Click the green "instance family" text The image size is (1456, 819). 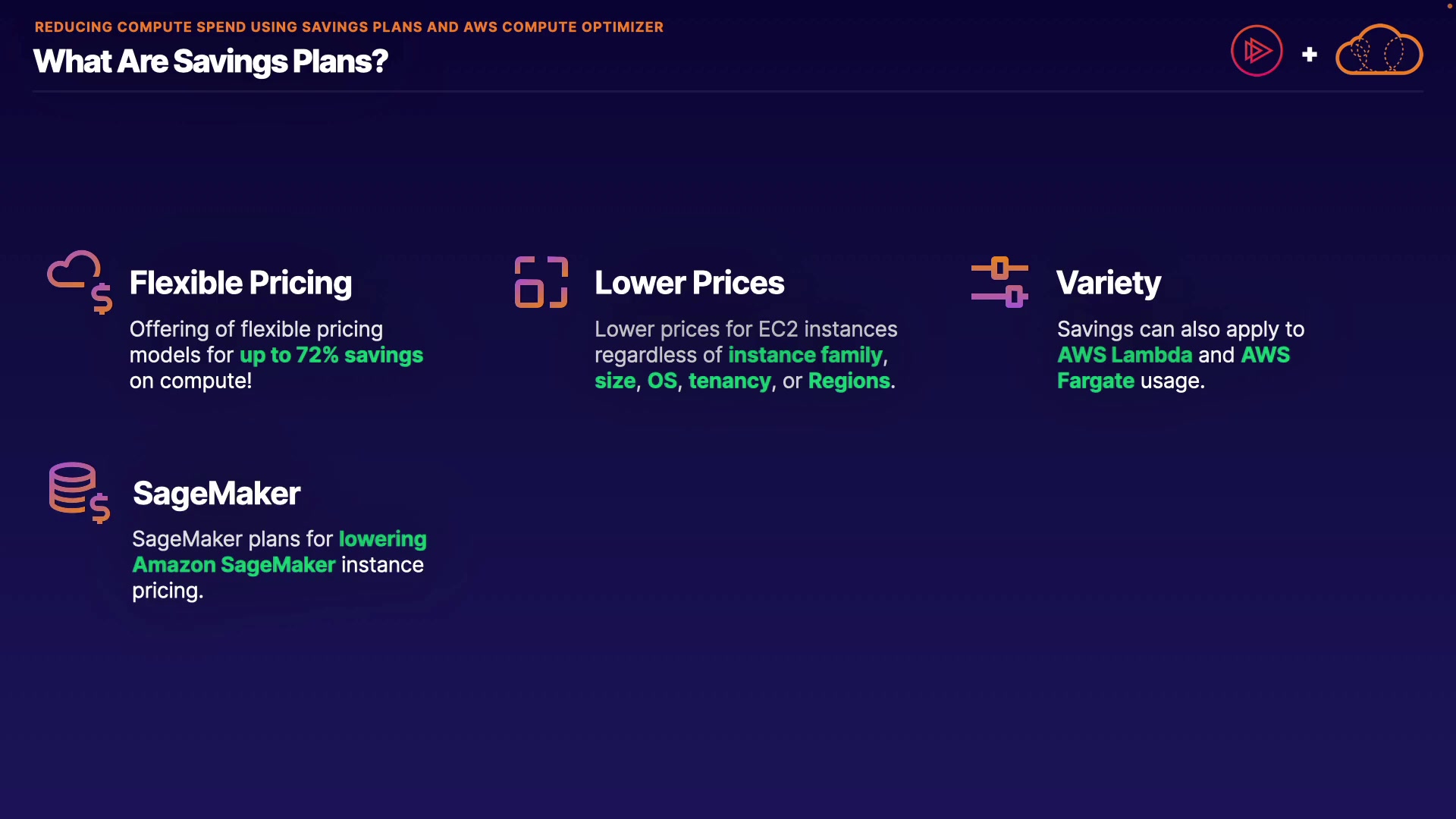tap(805, 355)
